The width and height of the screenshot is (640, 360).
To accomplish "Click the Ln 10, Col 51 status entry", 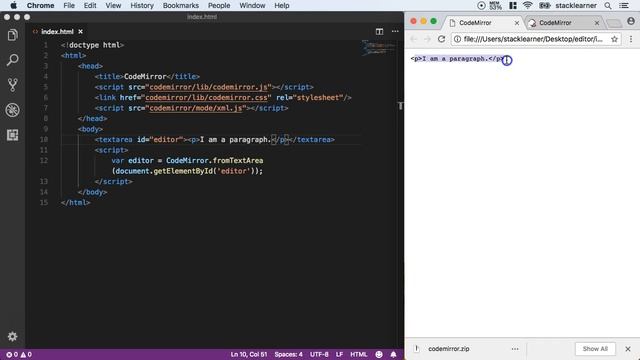I will (x=249, y=355).
